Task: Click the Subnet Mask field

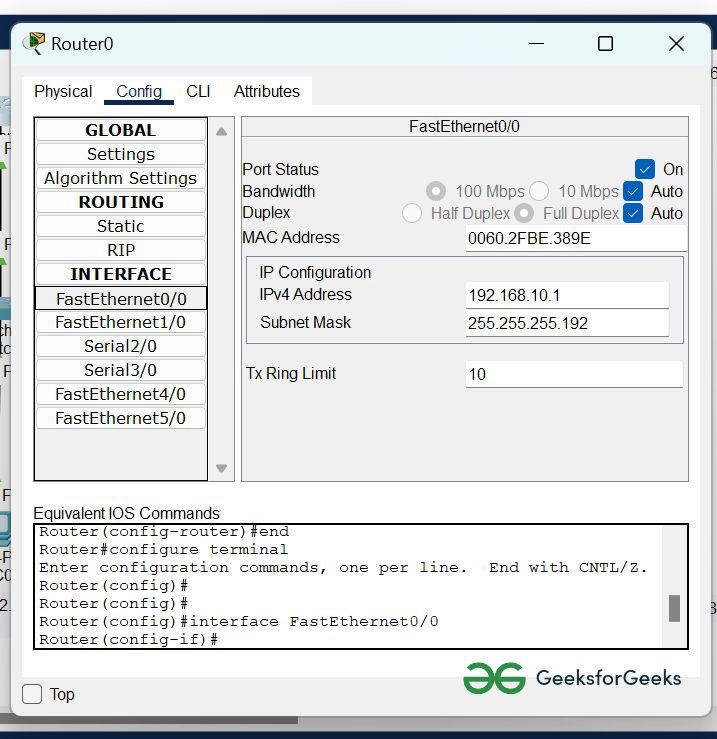Action: tap(566, 323)
